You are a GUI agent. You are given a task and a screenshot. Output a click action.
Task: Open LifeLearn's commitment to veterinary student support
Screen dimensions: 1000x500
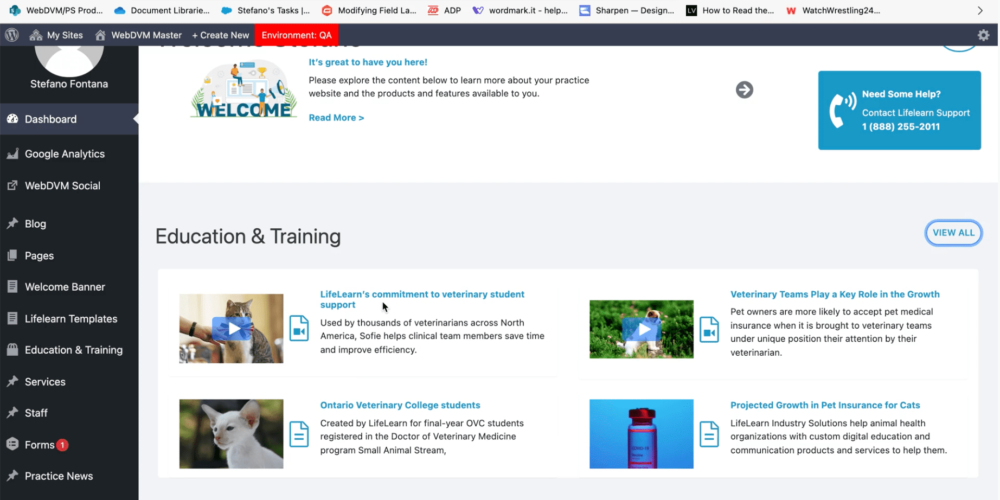pos(422,300)
